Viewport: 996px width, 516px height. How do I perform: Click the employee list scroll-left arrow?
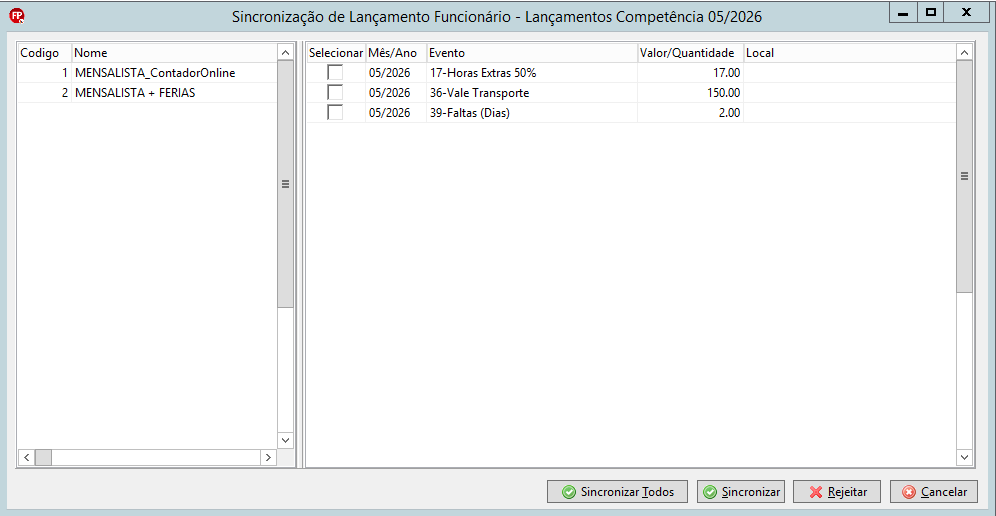point(27,457)
